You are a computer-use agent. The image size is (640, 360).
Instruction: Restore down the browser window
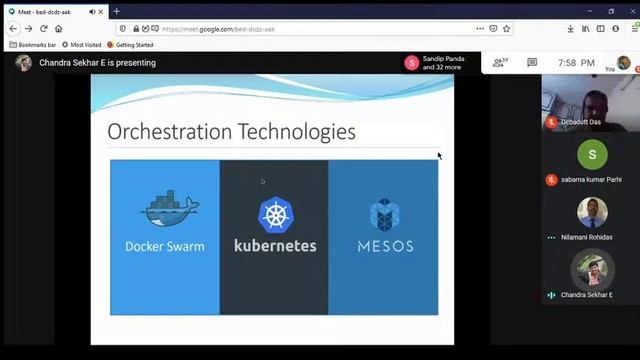(611, 11)
